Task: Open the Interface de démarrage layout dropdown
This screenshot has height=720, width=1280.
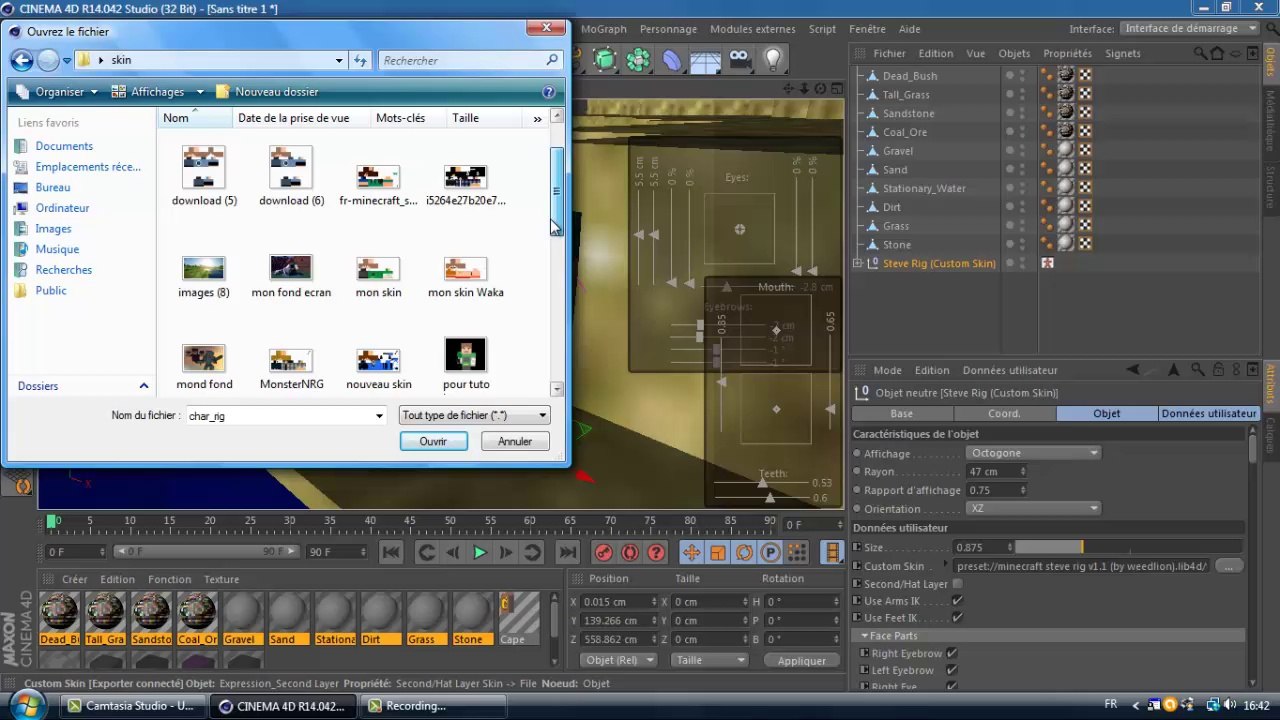Action: point(1190,29)
